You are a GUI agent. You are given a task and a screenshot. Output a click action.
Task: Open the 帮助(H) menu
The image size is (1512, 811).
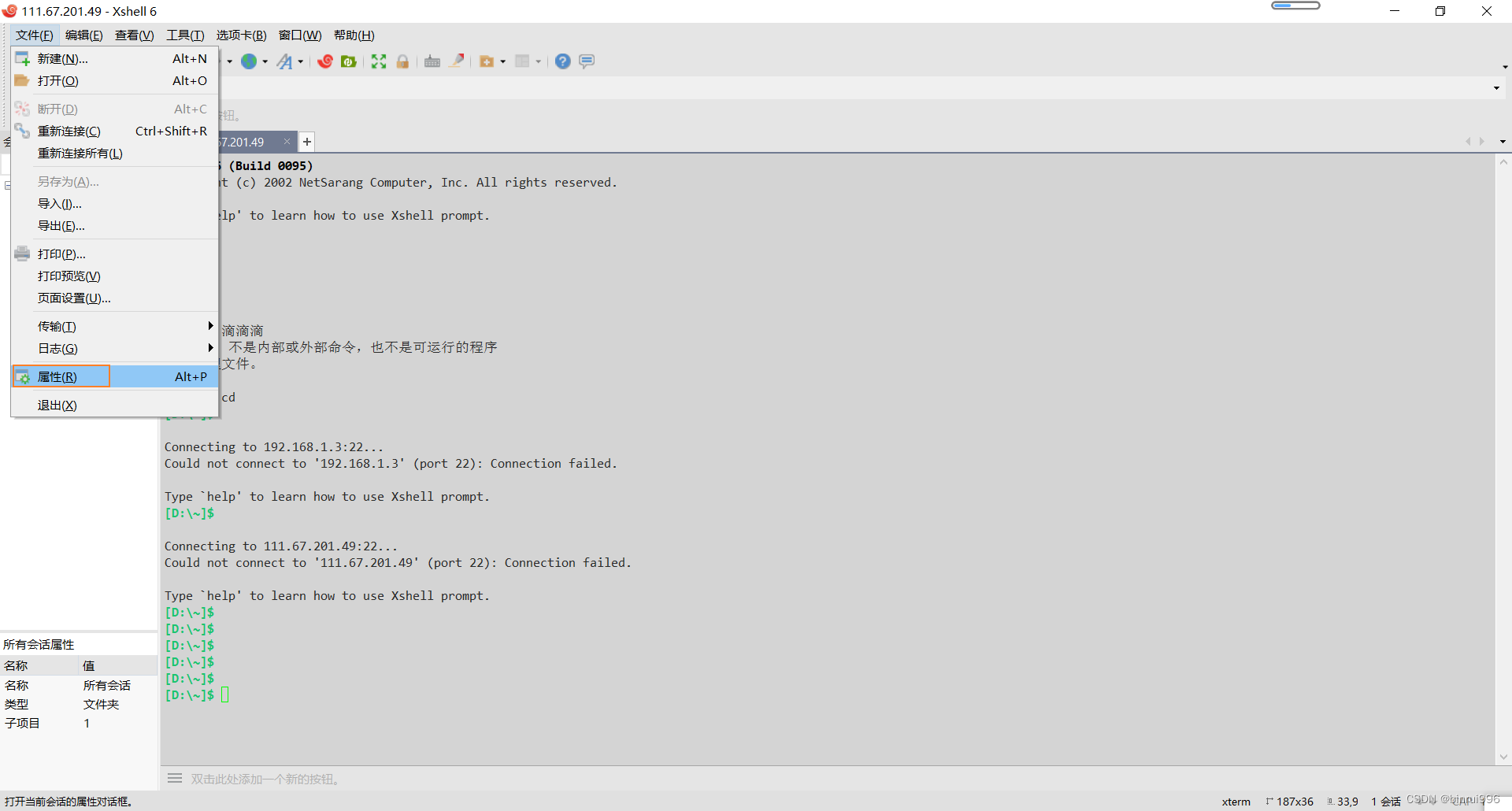point(354,35)
